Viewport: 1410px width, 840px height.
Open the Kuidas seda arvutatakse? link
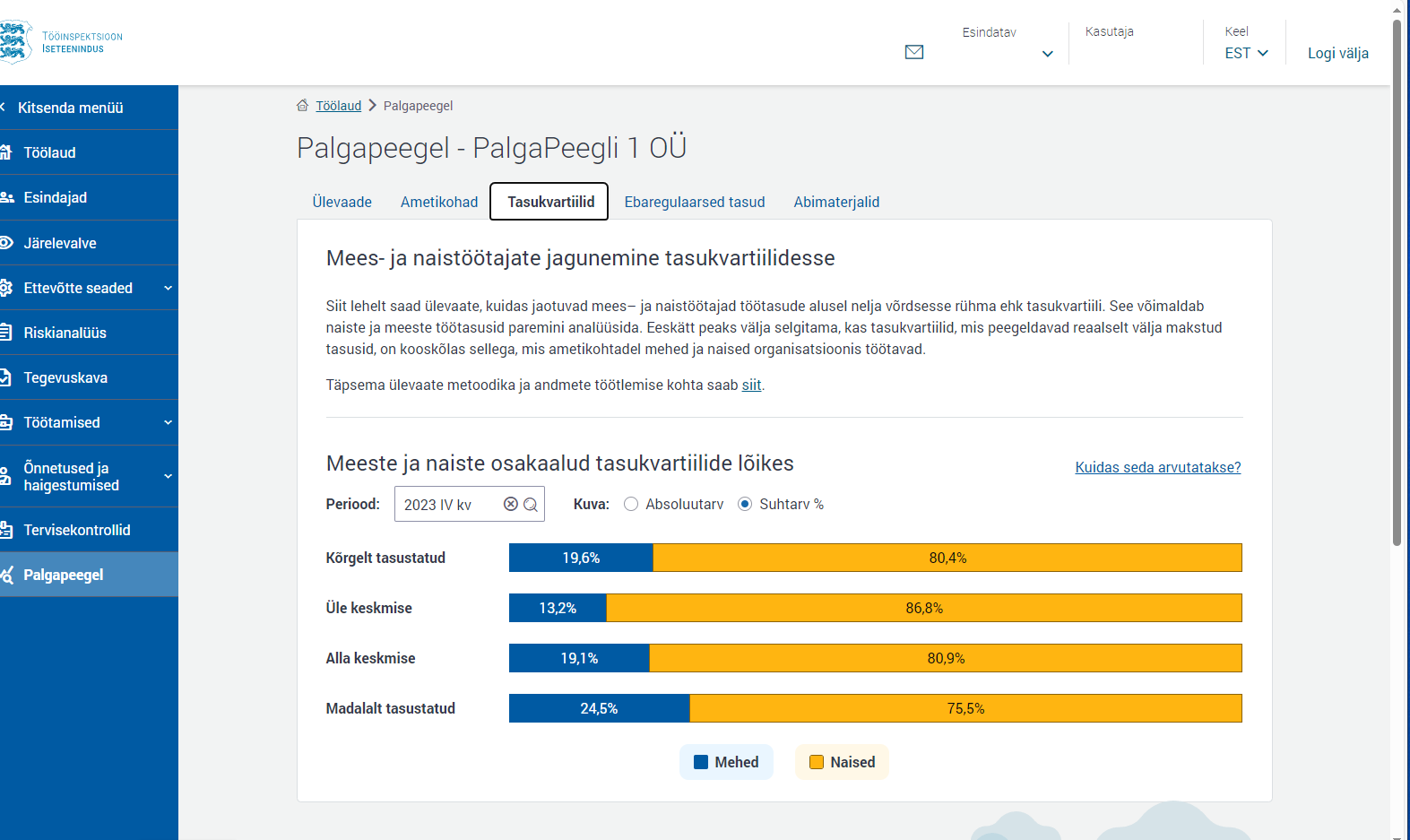1158,467
